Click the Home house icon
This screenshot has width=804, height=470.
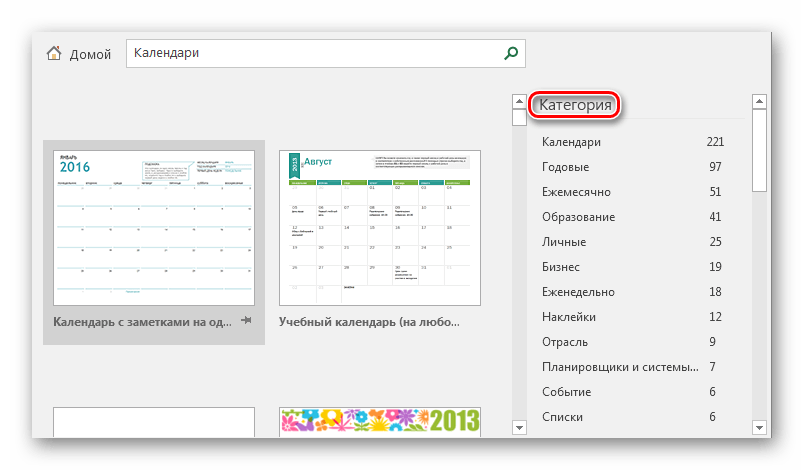(54, 54)
